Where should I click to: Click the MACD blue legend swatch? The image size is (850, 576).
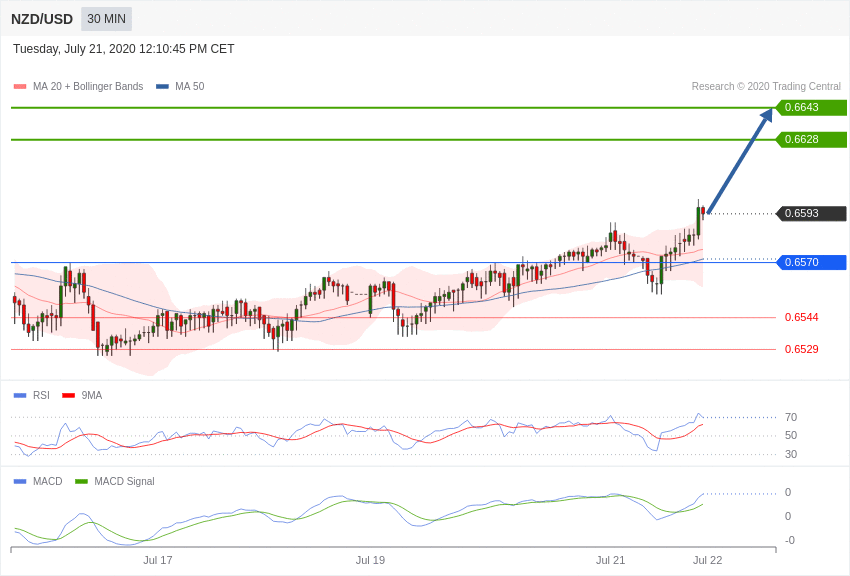pos(20,481)
